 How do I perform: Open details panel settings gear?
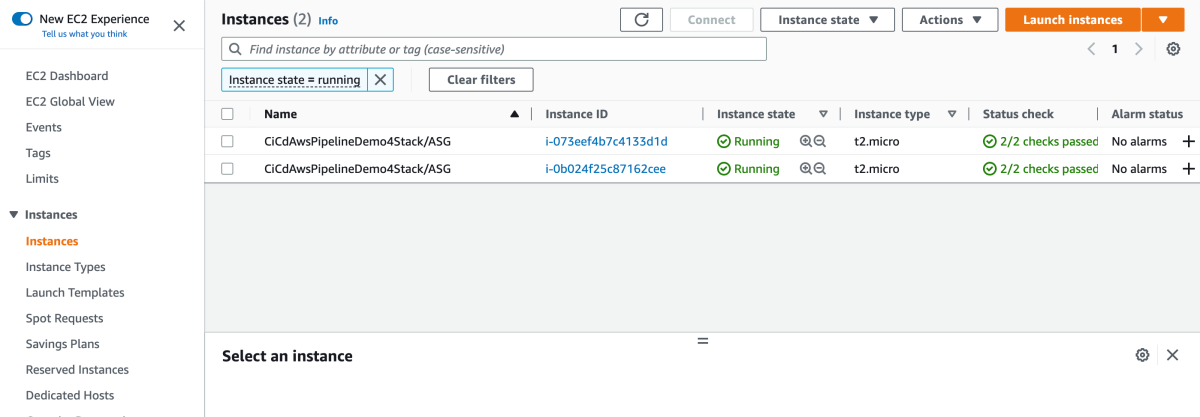click(1142, 355)
